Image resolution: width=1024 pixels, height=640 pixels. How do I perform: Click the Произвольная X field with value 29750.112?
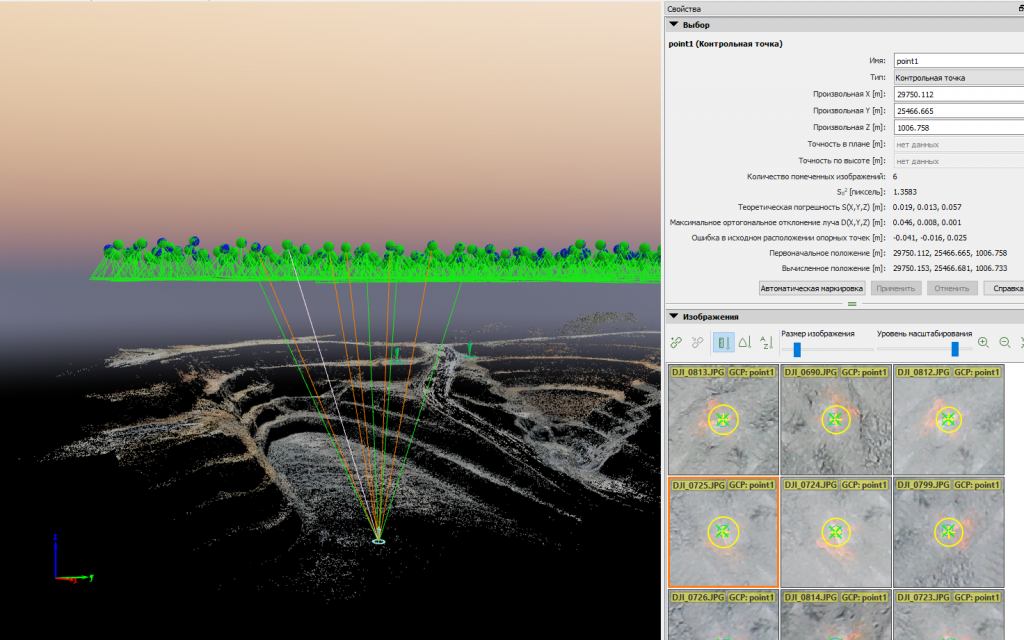point(959,94)
